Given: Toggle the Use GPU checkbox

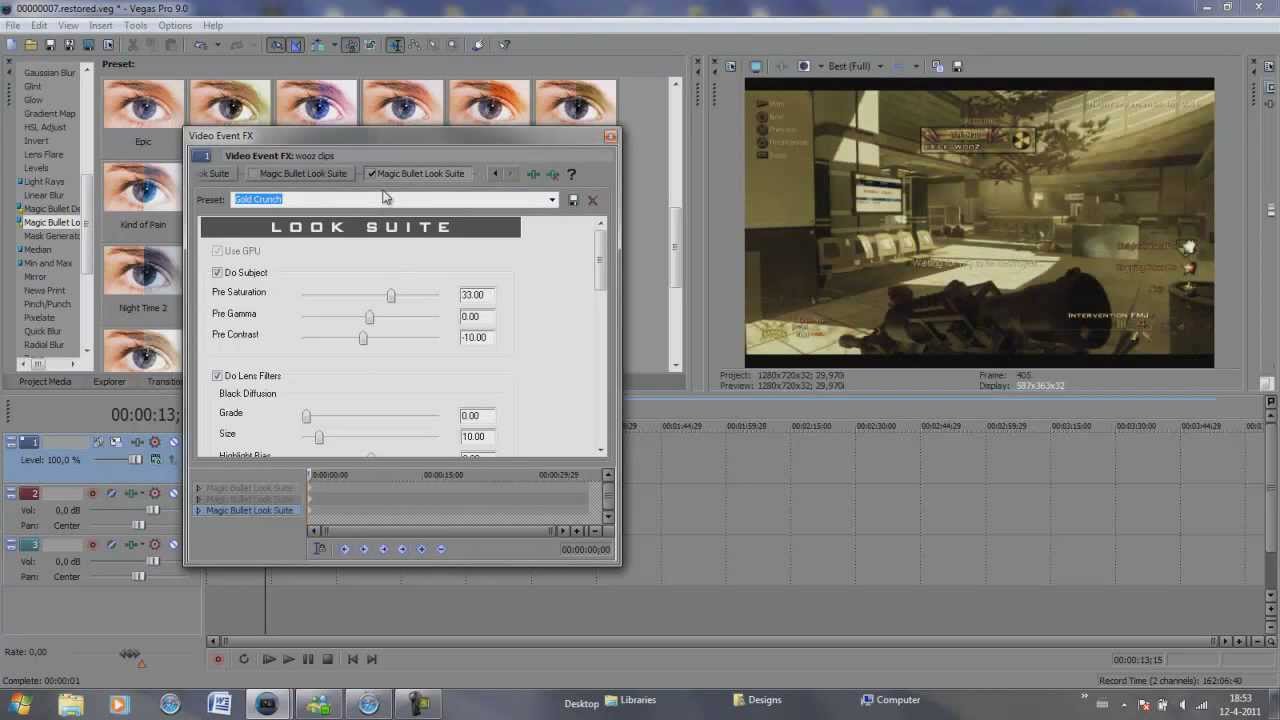Looking at the screenshot, I should [x=217, y=251].
